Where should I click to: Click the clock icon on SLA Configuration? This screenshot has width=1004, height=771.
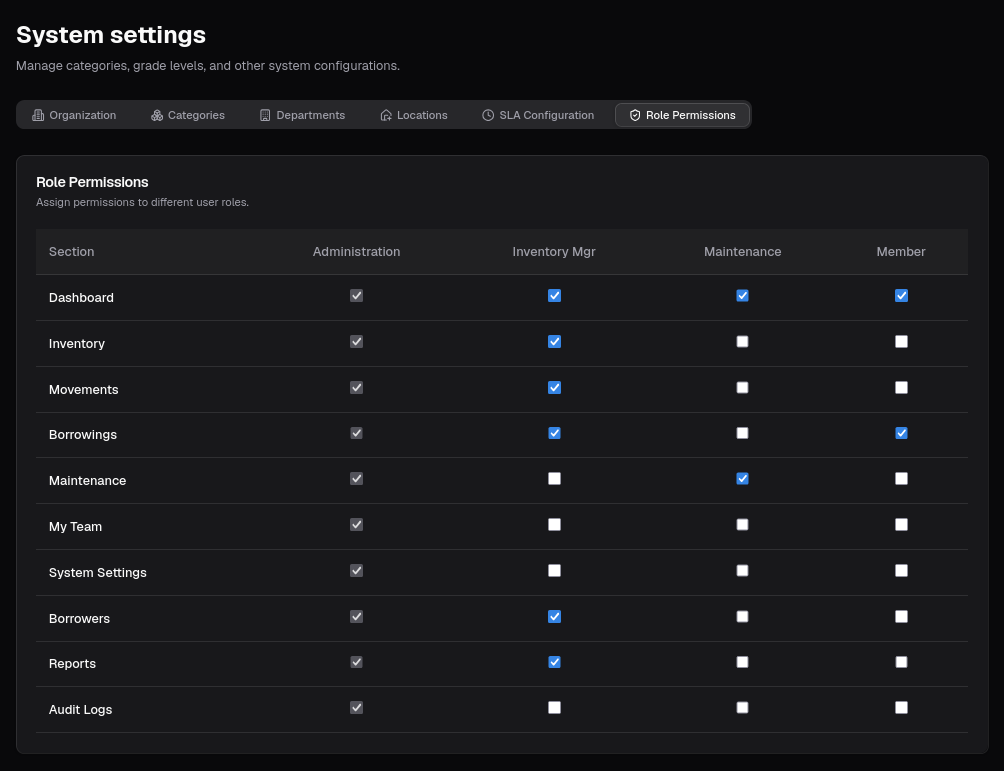coord(487,115)
